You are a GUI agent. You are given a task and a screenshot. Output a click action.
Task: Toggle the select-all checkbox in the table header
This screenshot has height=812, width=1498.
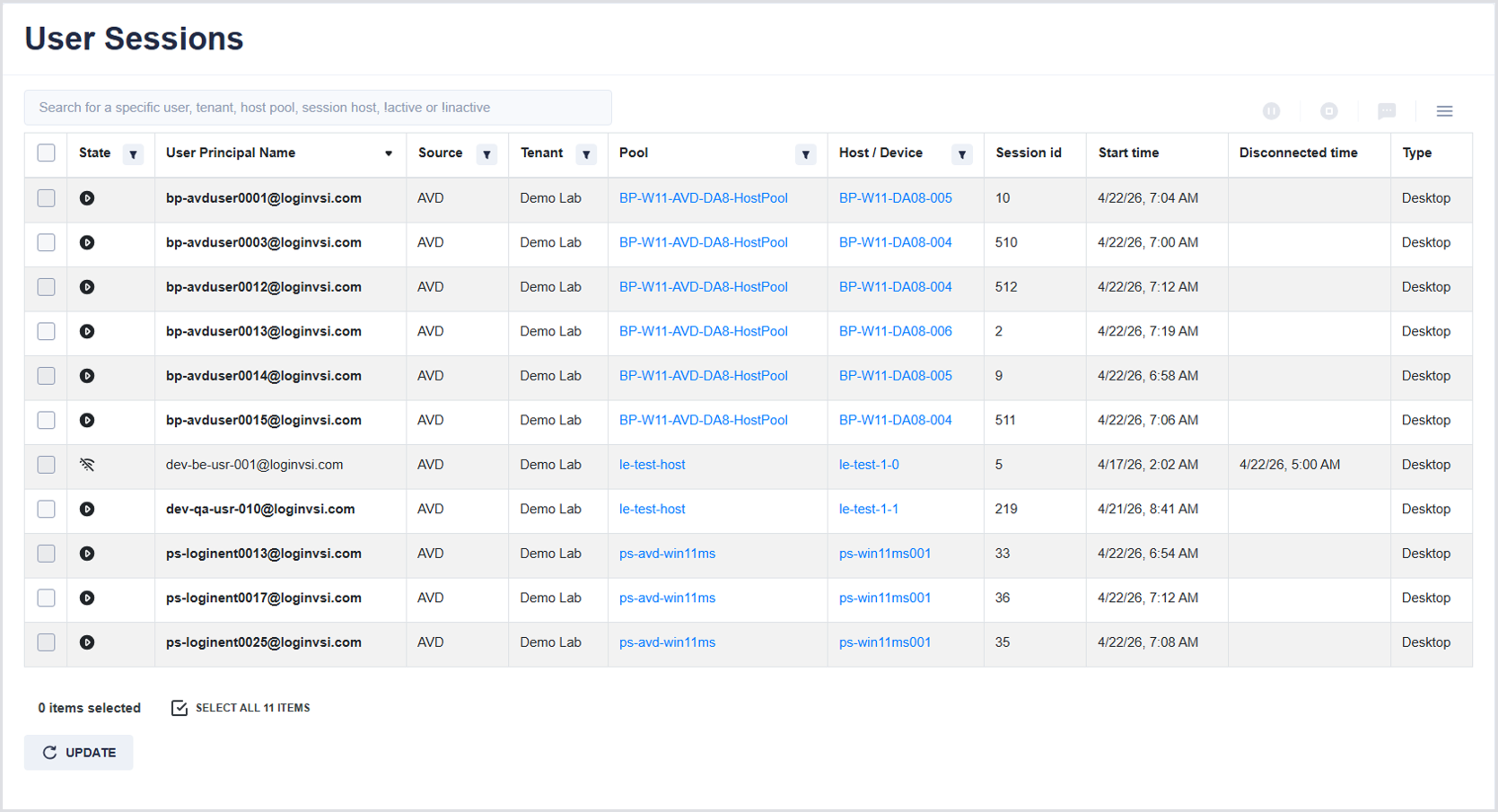(47, 153)
